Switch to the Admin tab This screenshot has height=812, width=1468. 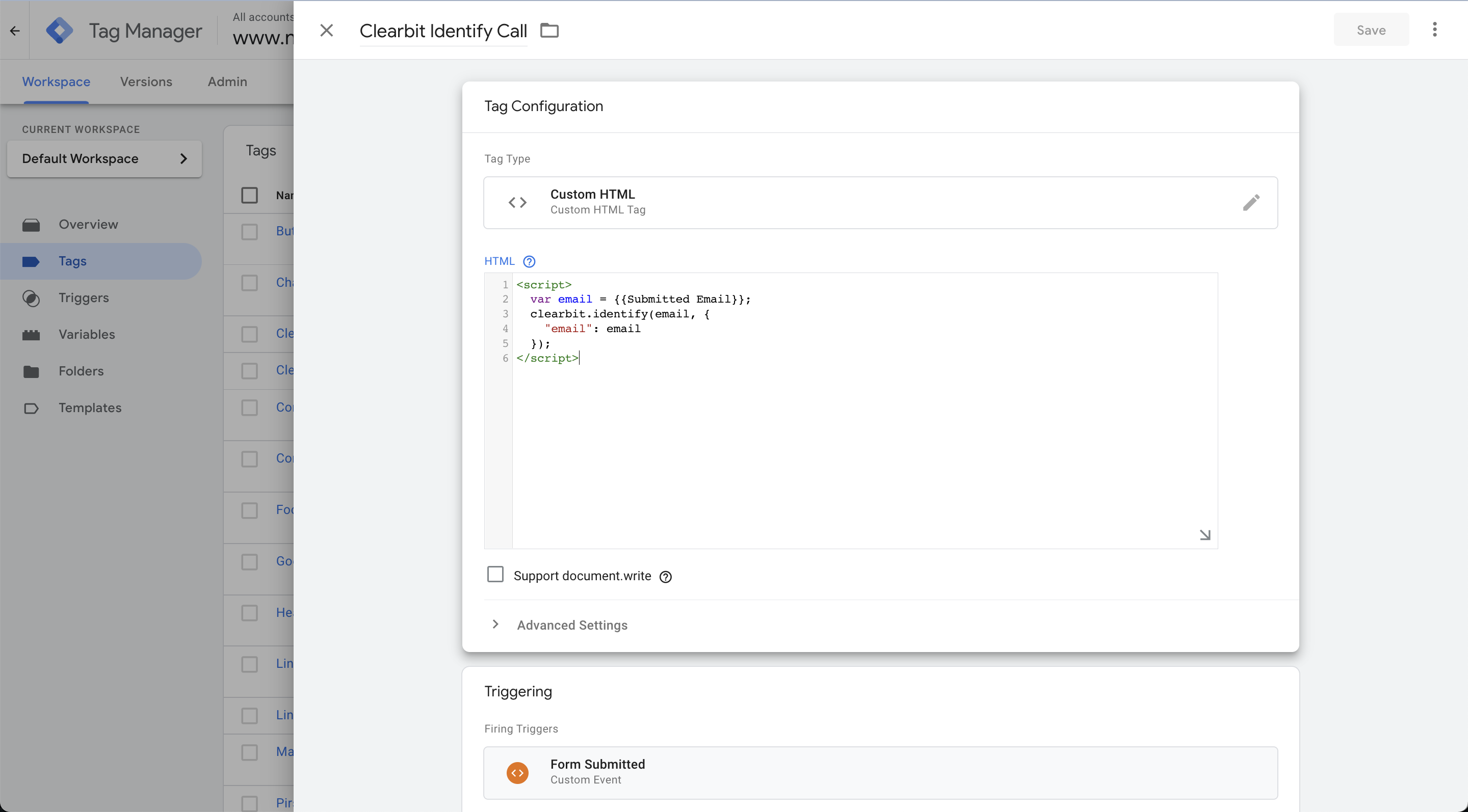pyautogui.click(x=227, y=82)
